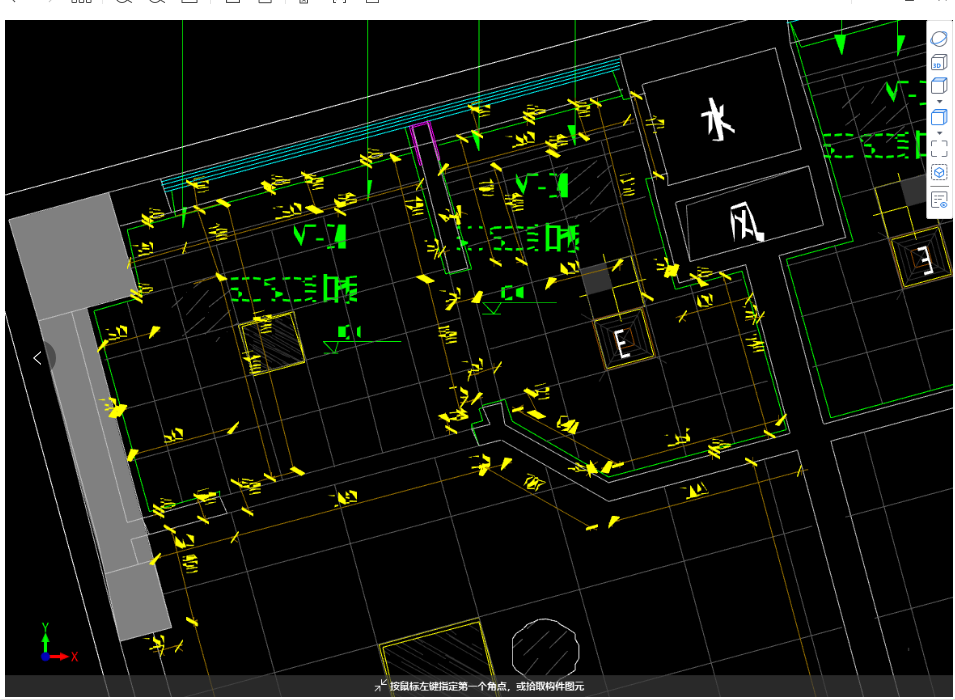Click the dashed-frame full screen icon
955x700 pixels.
[x=939, y=149]
